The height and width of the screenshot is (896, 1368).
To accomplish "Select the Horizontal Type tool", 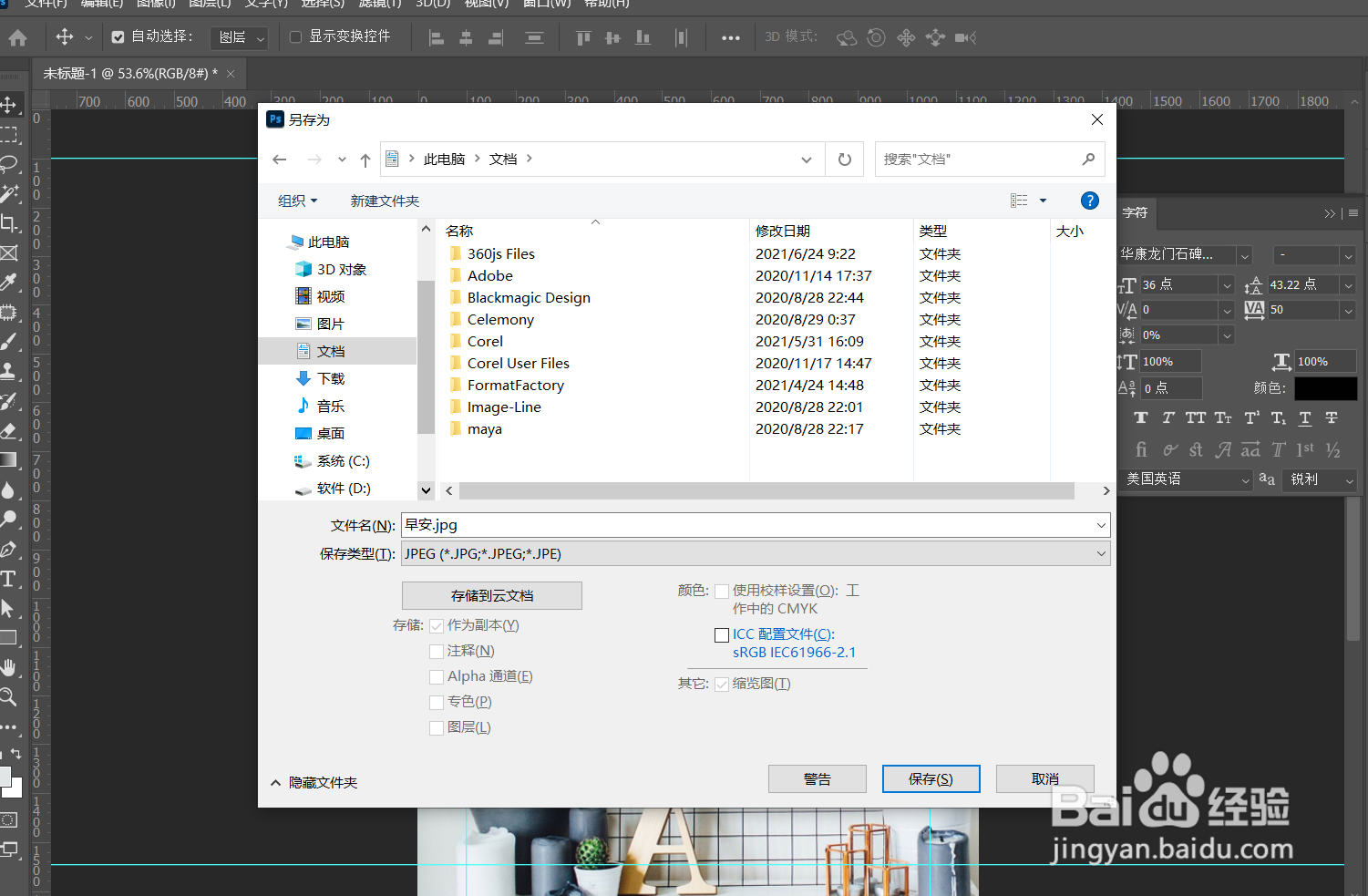I will (9, 579).
